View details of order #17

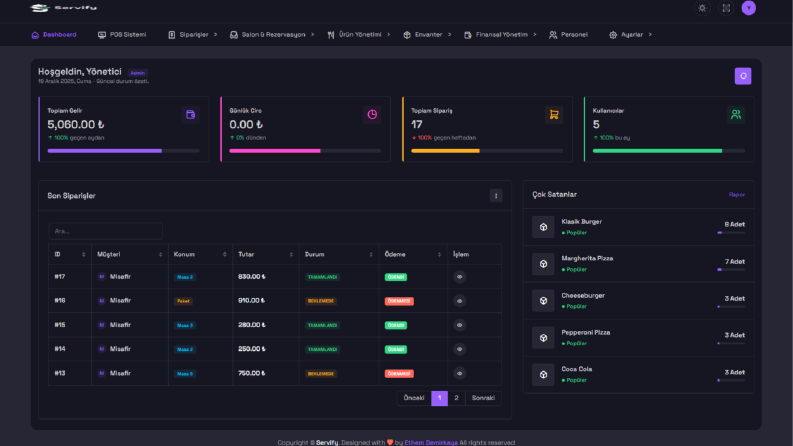click(459, 277)
